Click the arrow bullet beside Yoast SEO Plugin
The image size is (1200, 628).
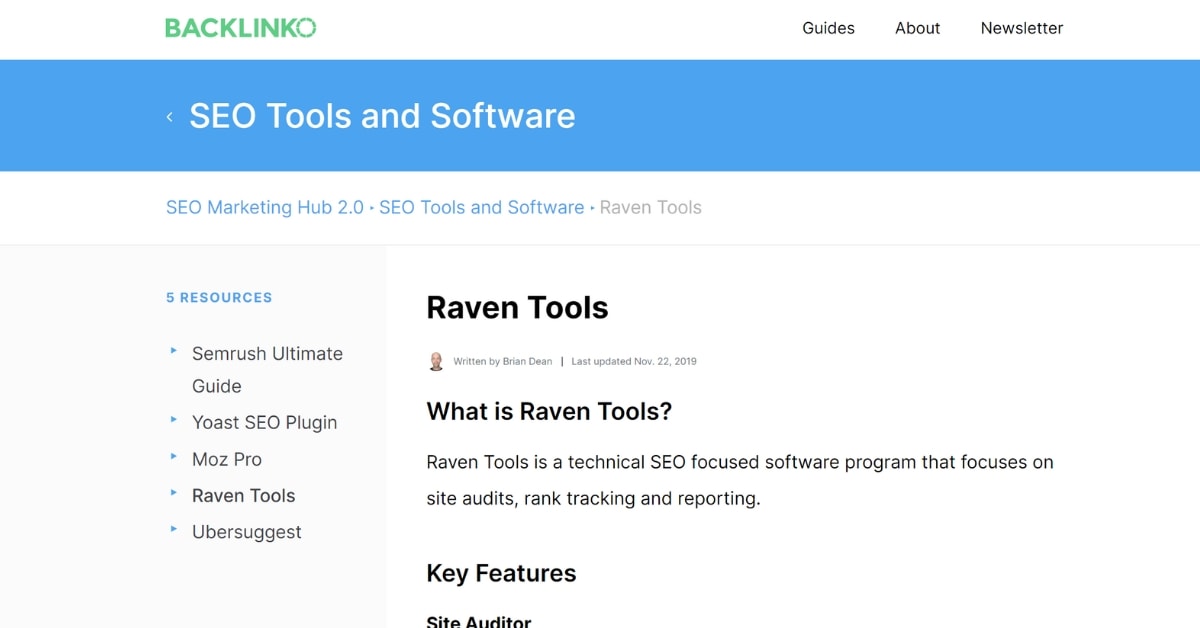(174, 420)
